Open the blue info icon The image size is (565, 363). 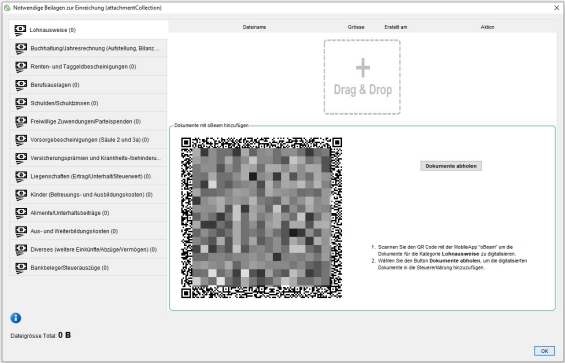(15, 318)
